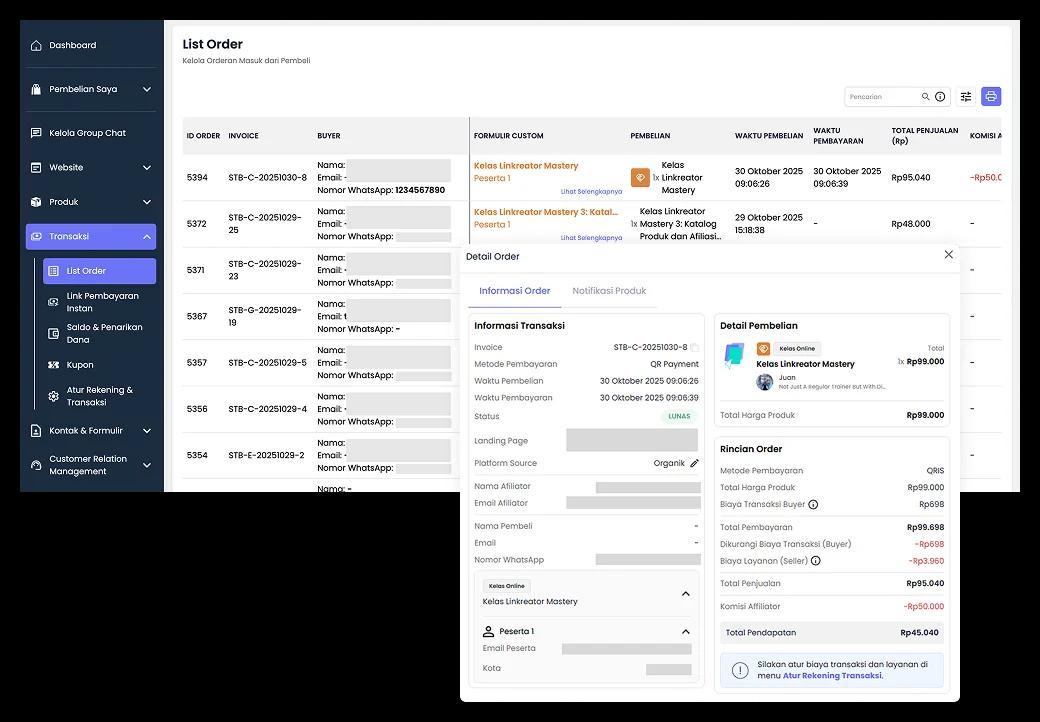Image resolution: width=1040 pixels, height=722 pixels.
Task: Edit Platform Source with pencil icon
Action: click(694, 464)
